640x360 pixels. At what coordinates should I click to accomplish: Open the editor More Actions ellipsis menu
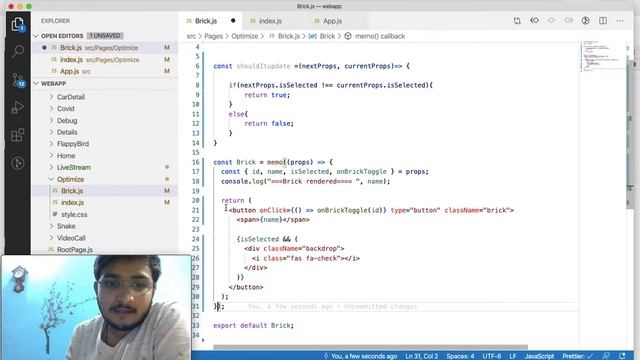click(x=620, y=21)
